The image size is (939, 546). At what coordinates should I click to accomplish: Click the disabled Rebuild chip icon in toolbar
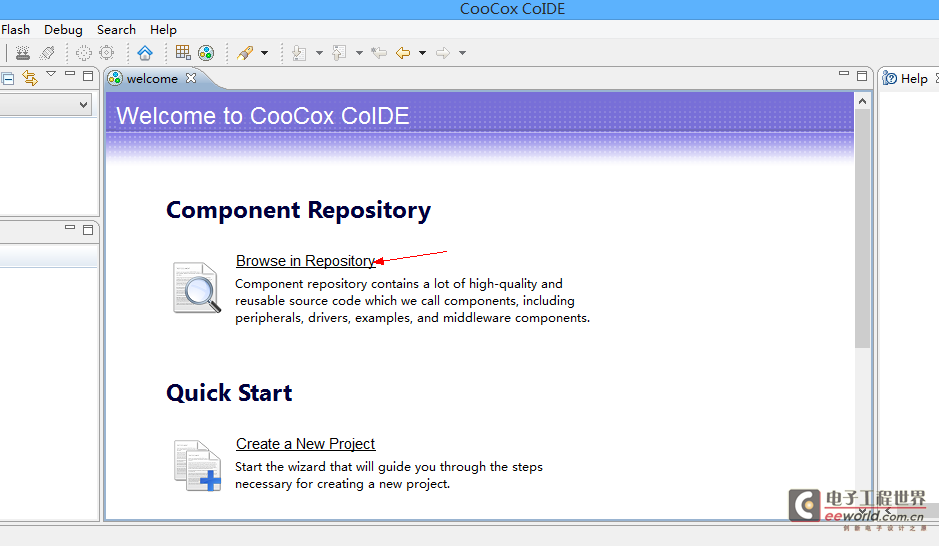pos(107,53)
